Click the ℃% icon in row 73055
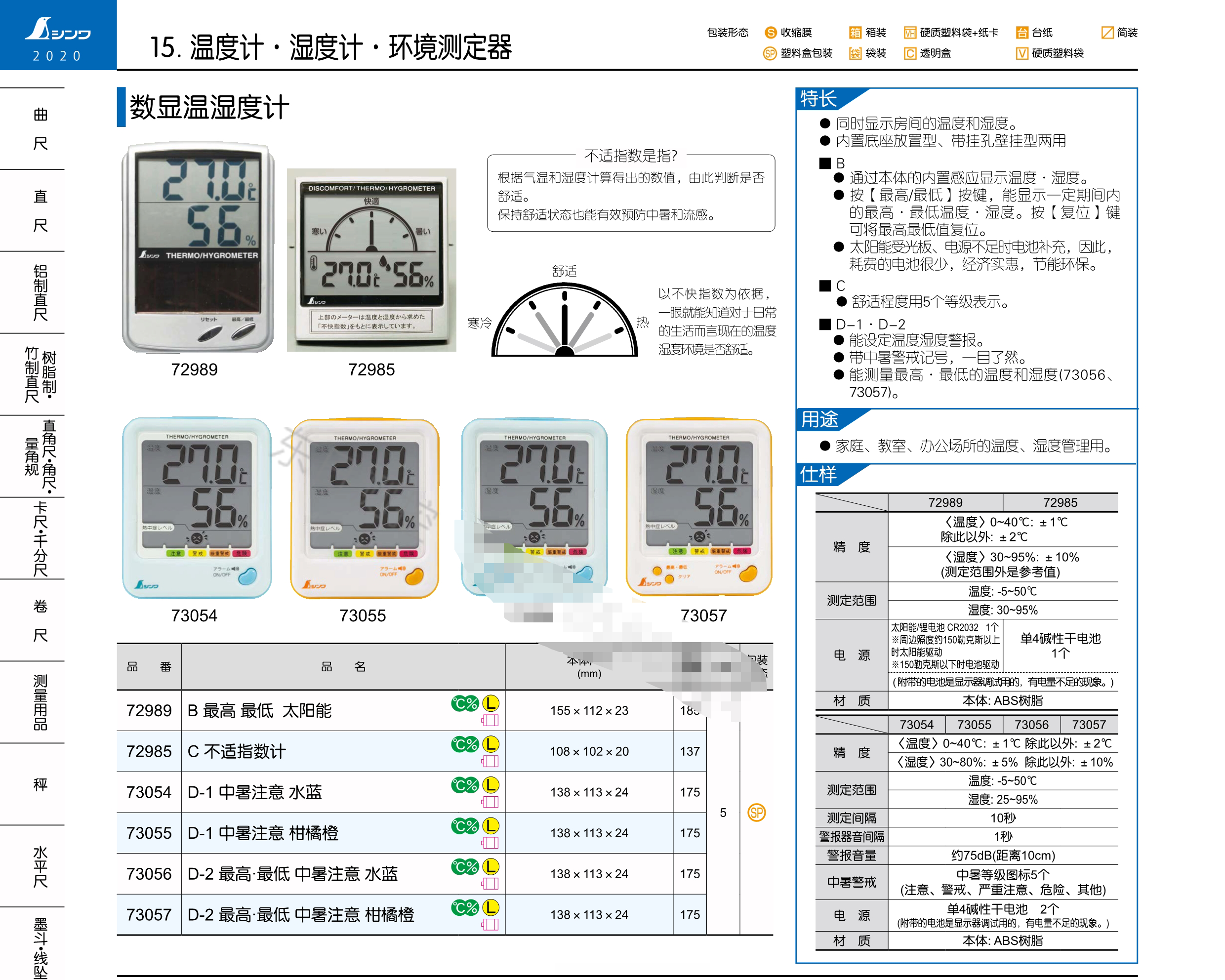Image resolution: width=1225 pixels, height=980 pixels. pyautogui.click(x=465, y=826)
